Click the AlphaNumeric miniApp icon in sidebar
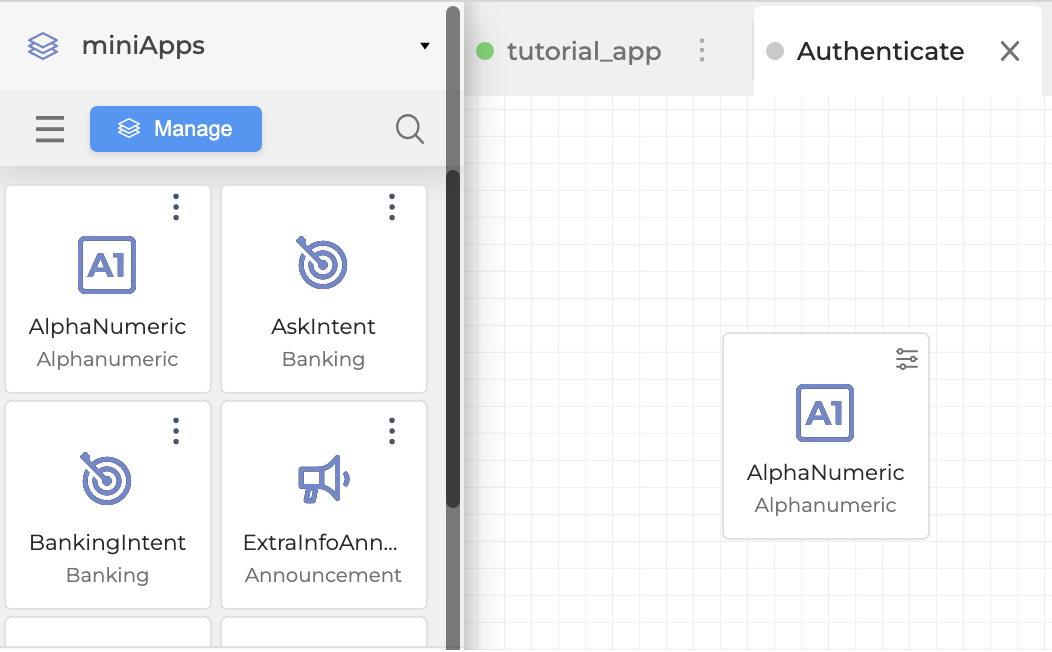Viewport: 1052px width, 652px height. [107, 265]
